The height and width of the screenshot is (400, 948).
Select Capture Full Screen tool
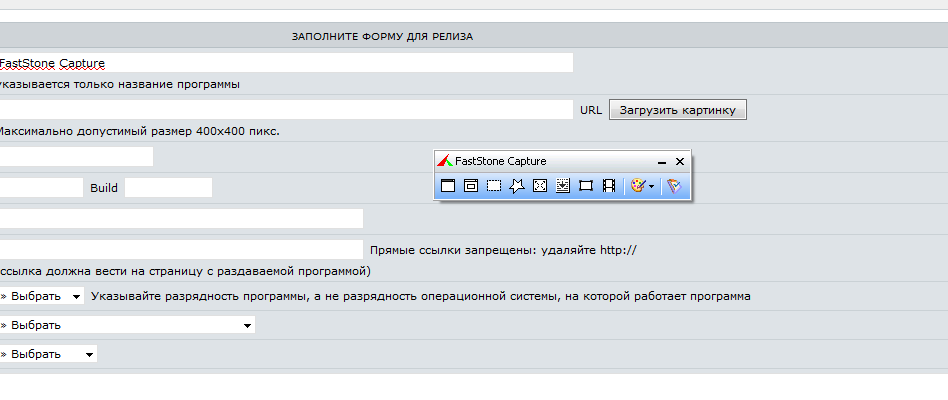click(540, 186)
